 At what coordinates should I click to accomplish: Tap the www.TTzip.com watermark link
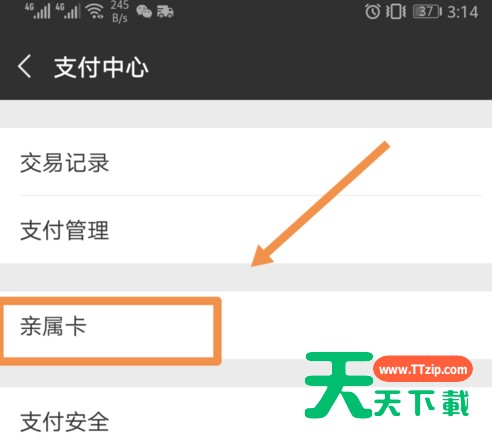[x=423, y=369]
